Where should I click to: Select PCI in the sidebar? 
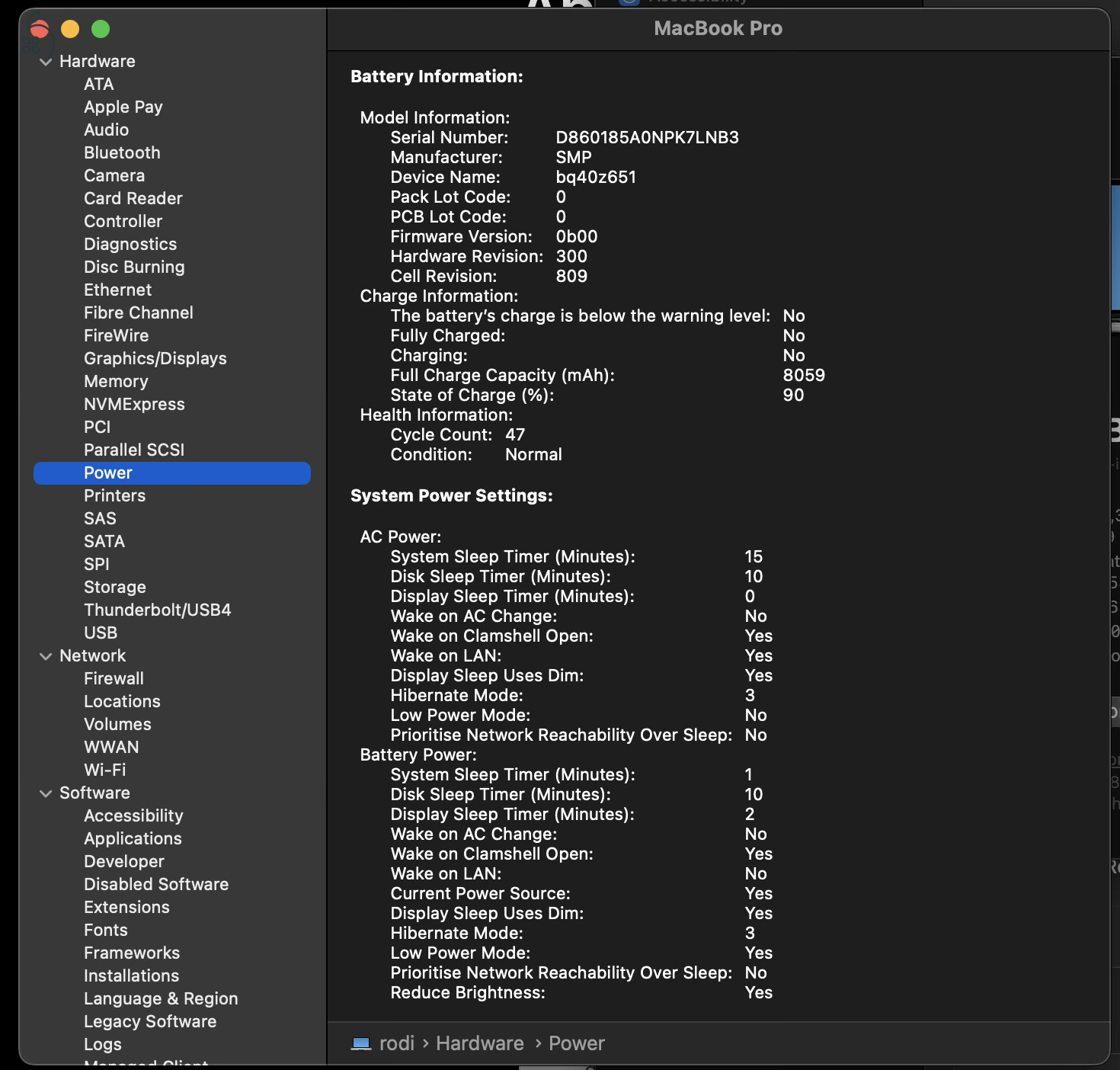pos(98,427)
